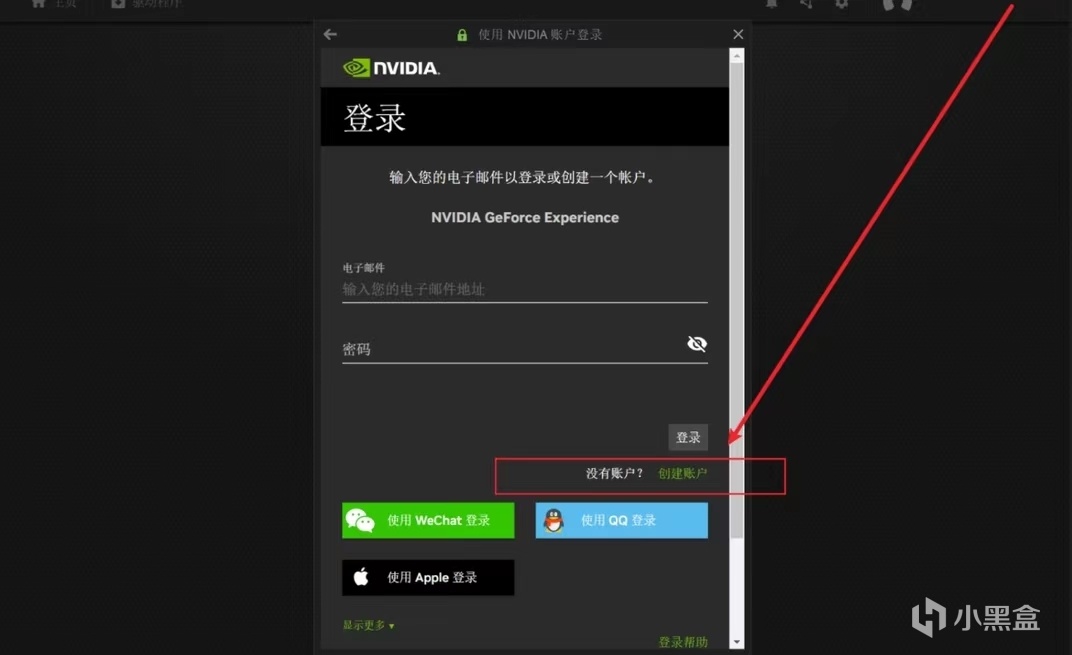Open the drivers tab in background window

[146, 4]
